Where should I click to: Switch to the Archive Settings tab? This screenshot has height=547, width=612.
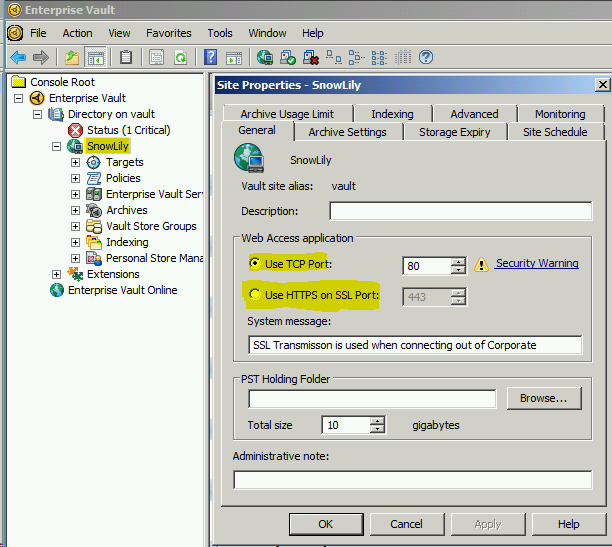[x=347, y=132]
